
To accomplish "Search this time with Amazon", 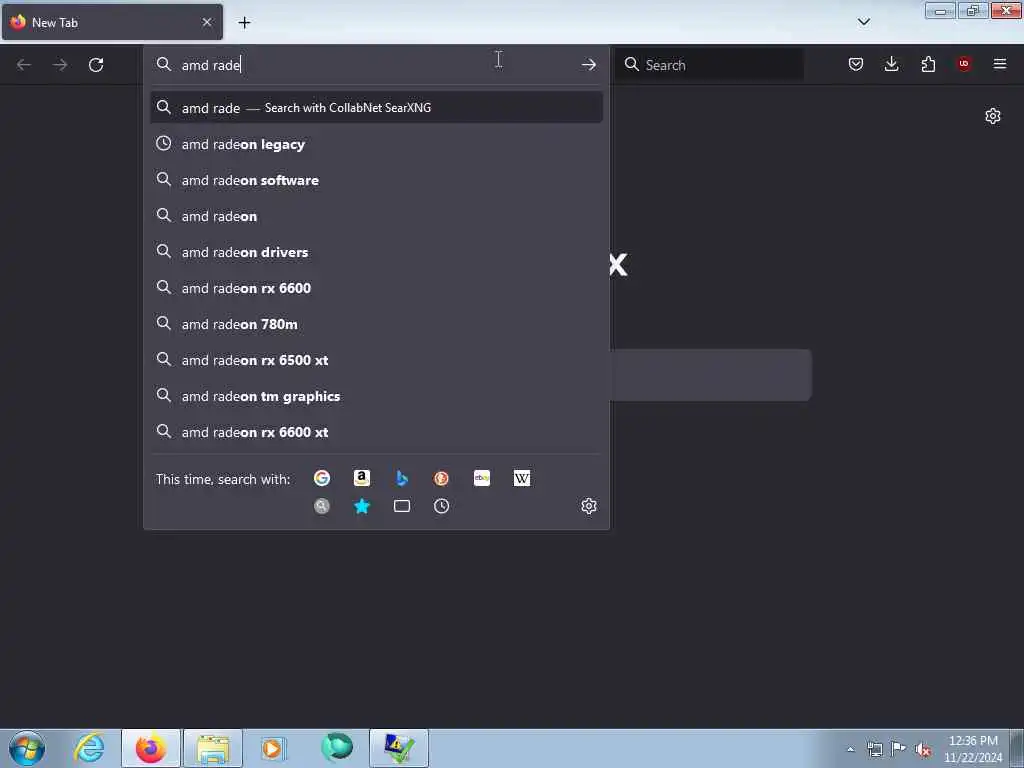I will click(x=362, y=478).
